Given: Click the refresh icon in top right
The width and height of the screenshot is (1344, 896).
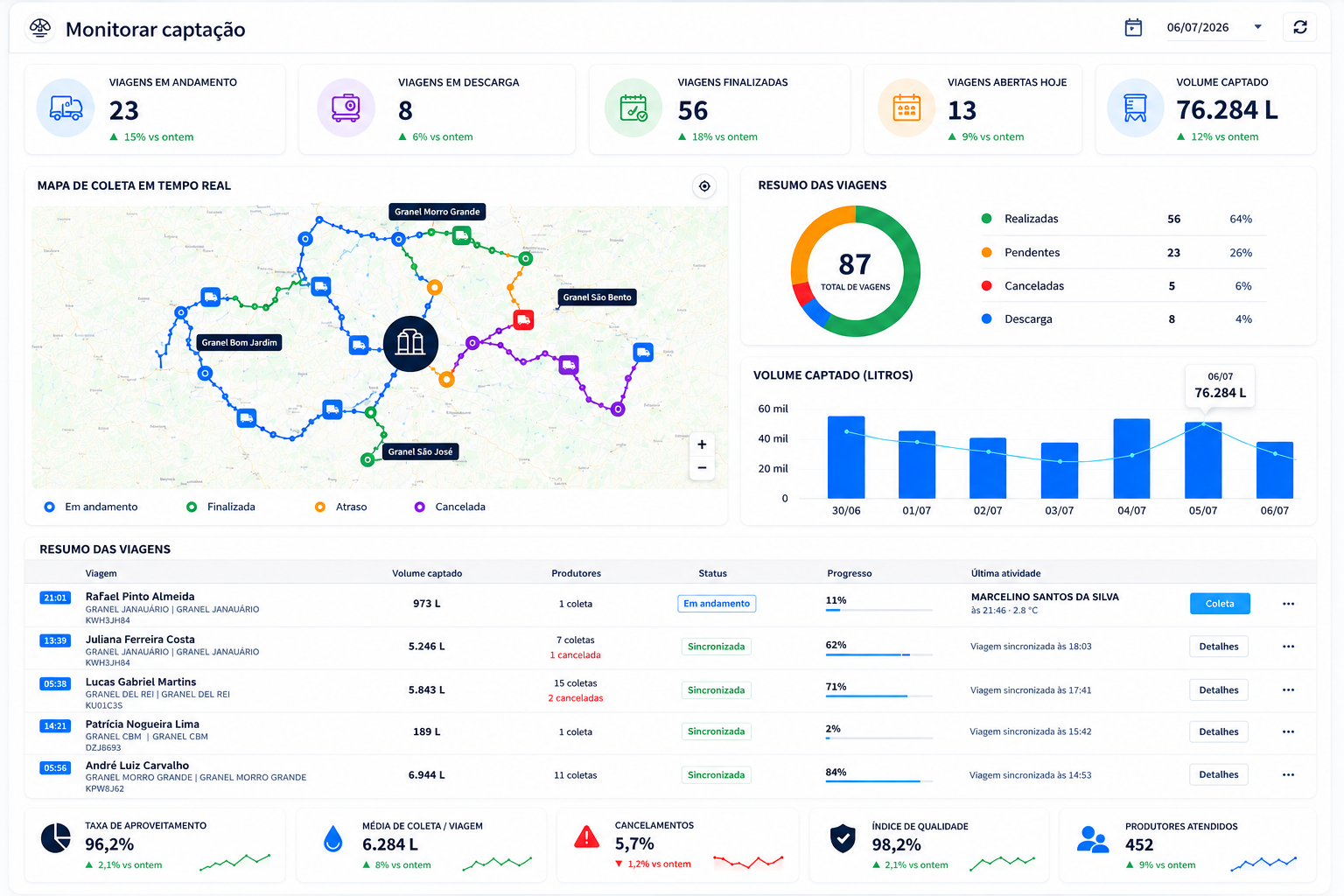Looking at the screenshot, I should pos(1300,27).
